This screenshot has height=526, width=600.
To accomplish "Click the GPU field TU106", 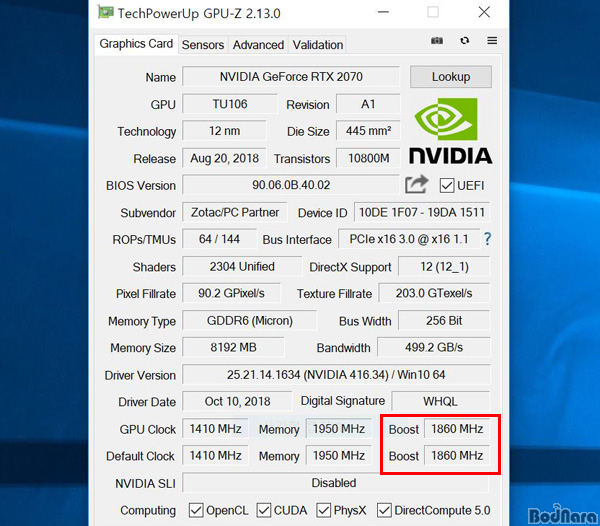I will click(x=230, y=104).
